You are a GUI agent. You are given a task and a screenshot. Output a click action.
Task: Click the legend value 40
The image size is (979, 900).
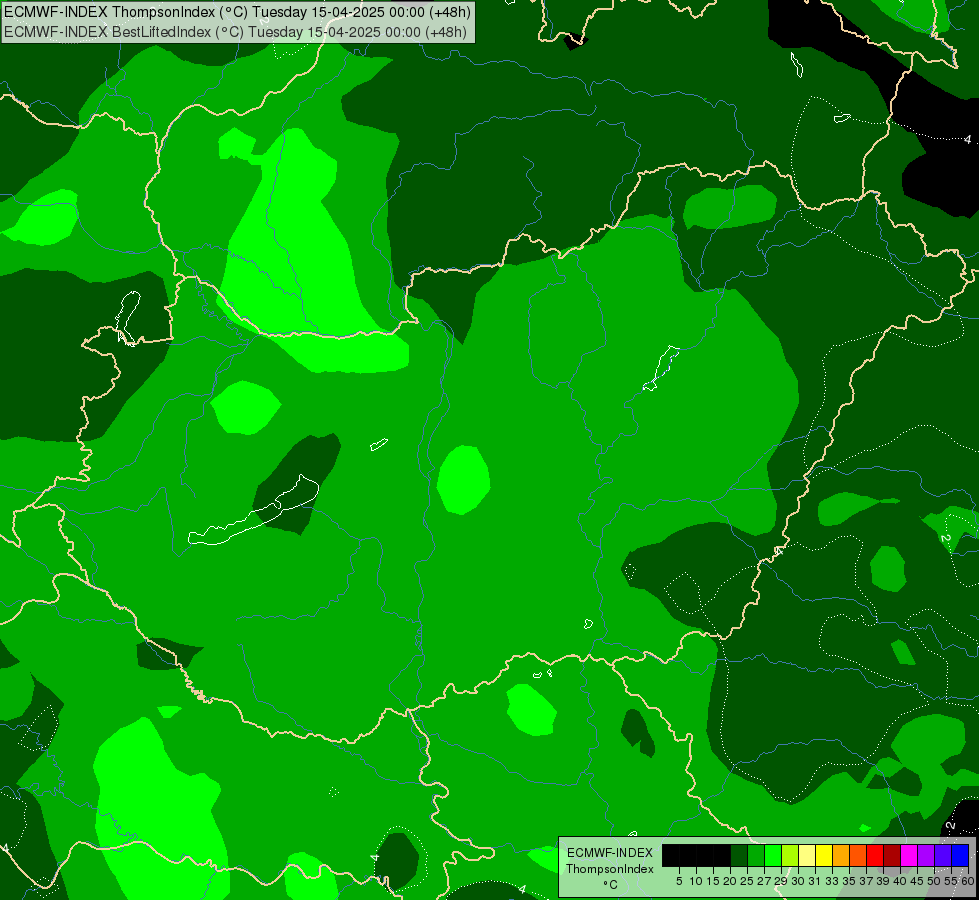(900, 881)
